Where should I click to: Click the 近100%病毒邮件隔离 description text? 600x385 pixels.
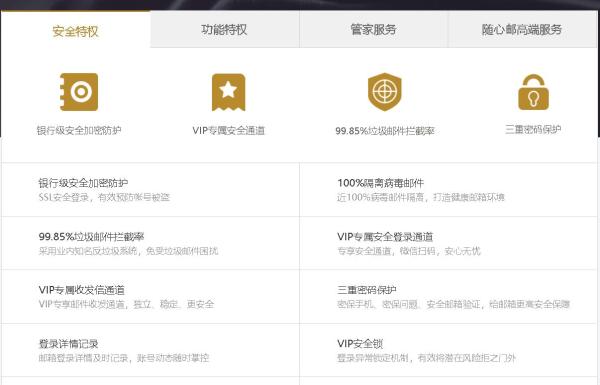pyautogui.click(x=421, y=197)
